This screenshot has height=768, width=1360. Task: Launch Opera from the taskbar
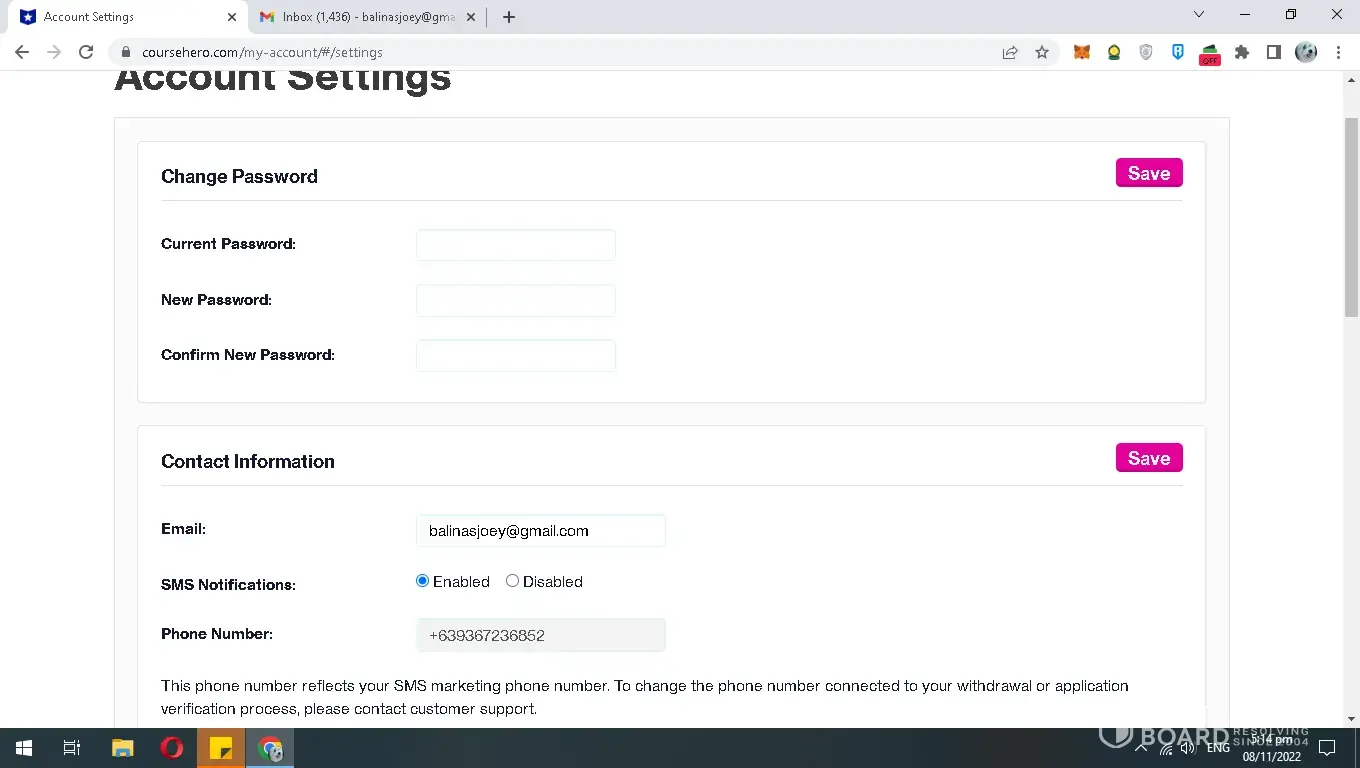pyautogui.click(x=172, y=748)
